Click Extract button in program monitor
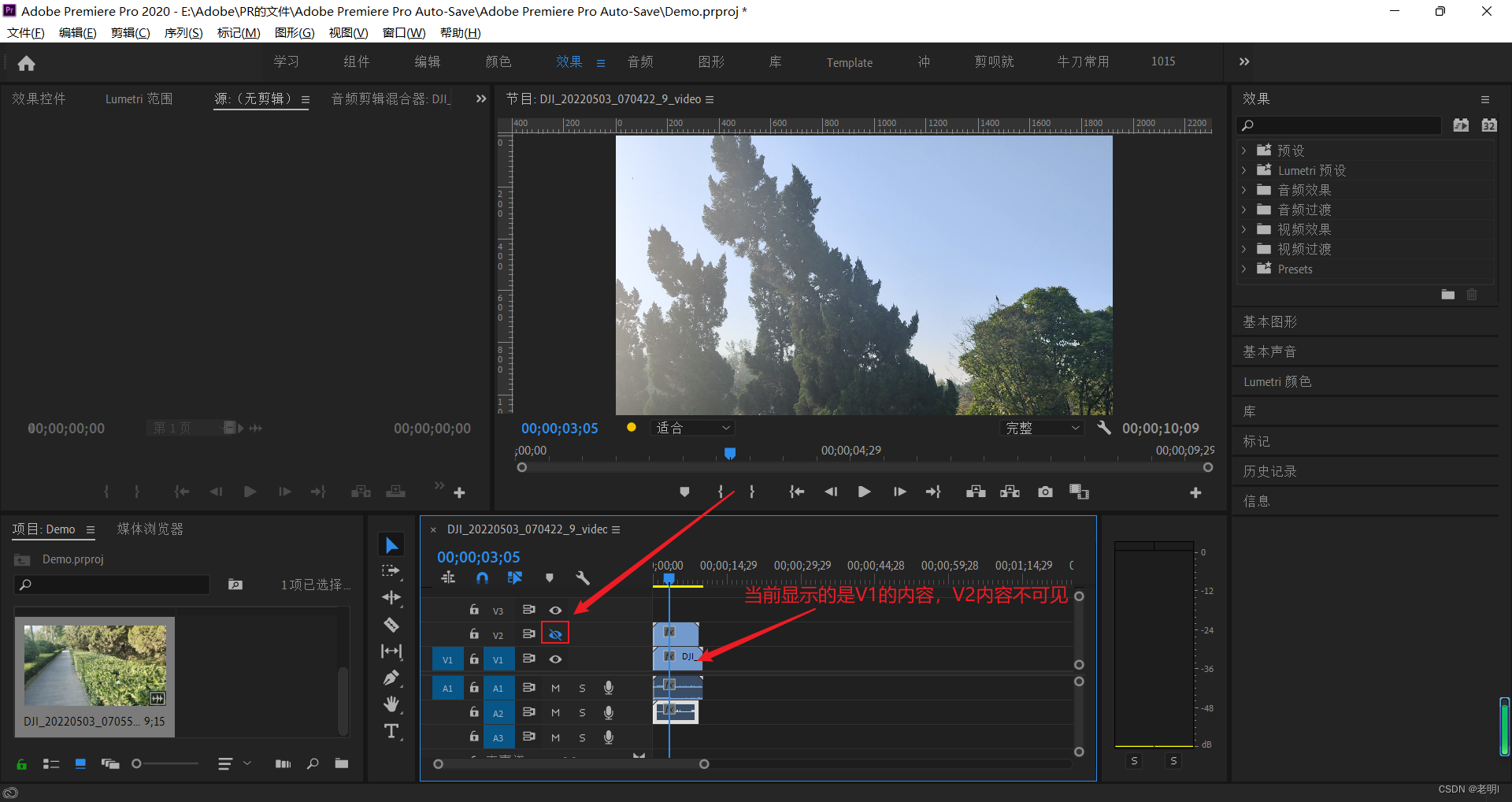The image size is (1512, 802). pyautogui.click(x=1010, y=492)
